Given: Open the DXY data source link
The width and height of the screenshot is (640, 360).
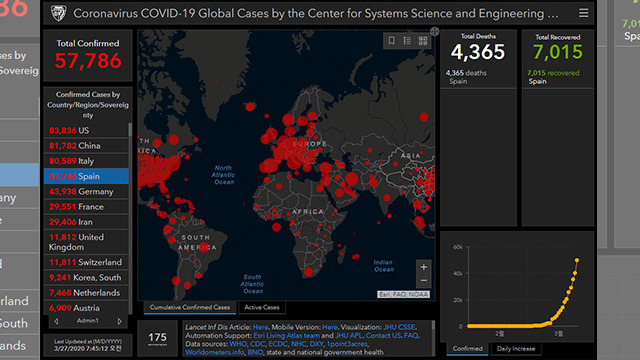Looking at the screenshot, I should click(316, 344).
